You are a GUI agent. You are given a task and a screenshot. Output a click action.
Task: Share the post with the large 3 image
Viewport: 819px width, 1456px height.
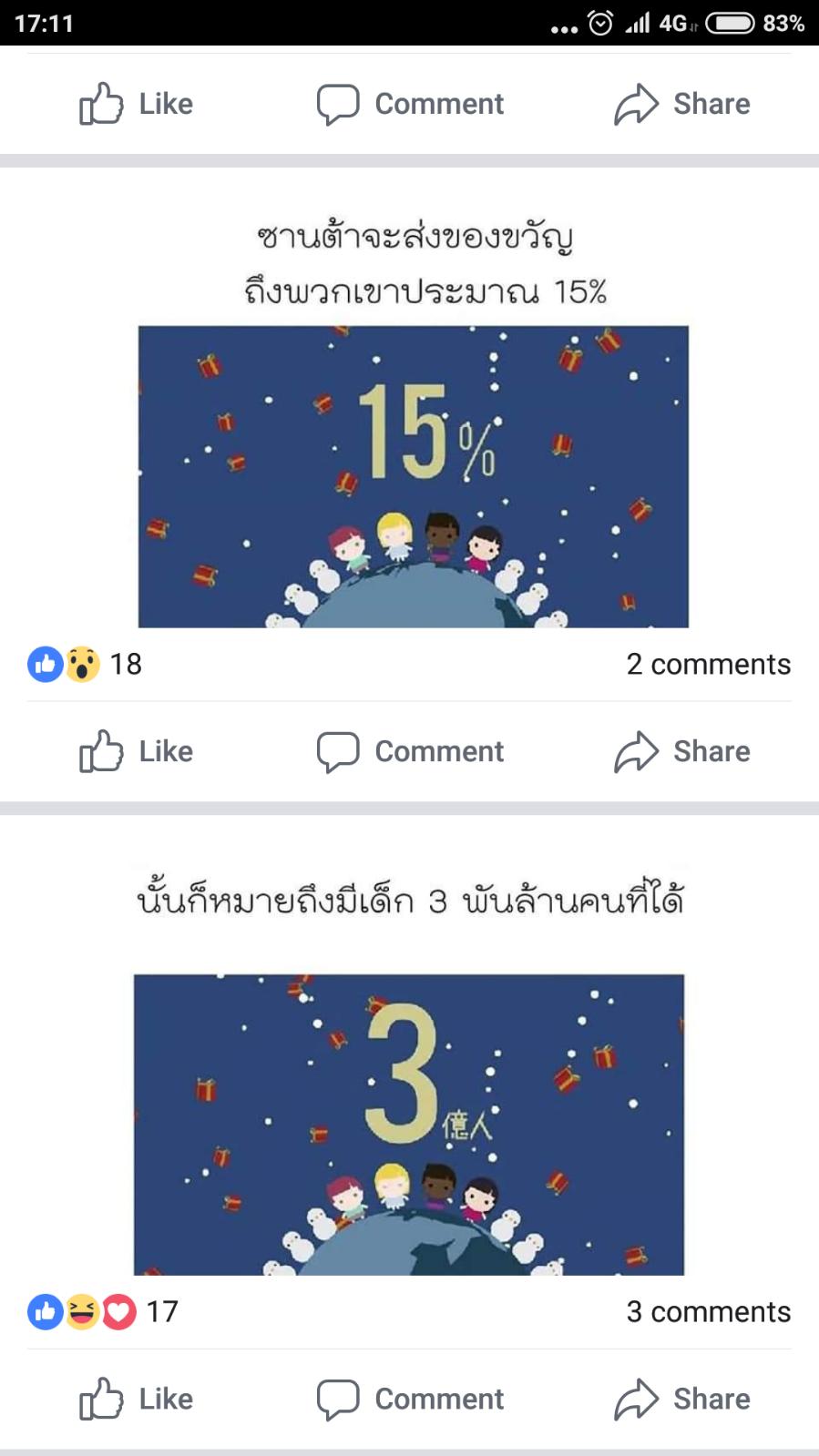[x=681, y=1399]
